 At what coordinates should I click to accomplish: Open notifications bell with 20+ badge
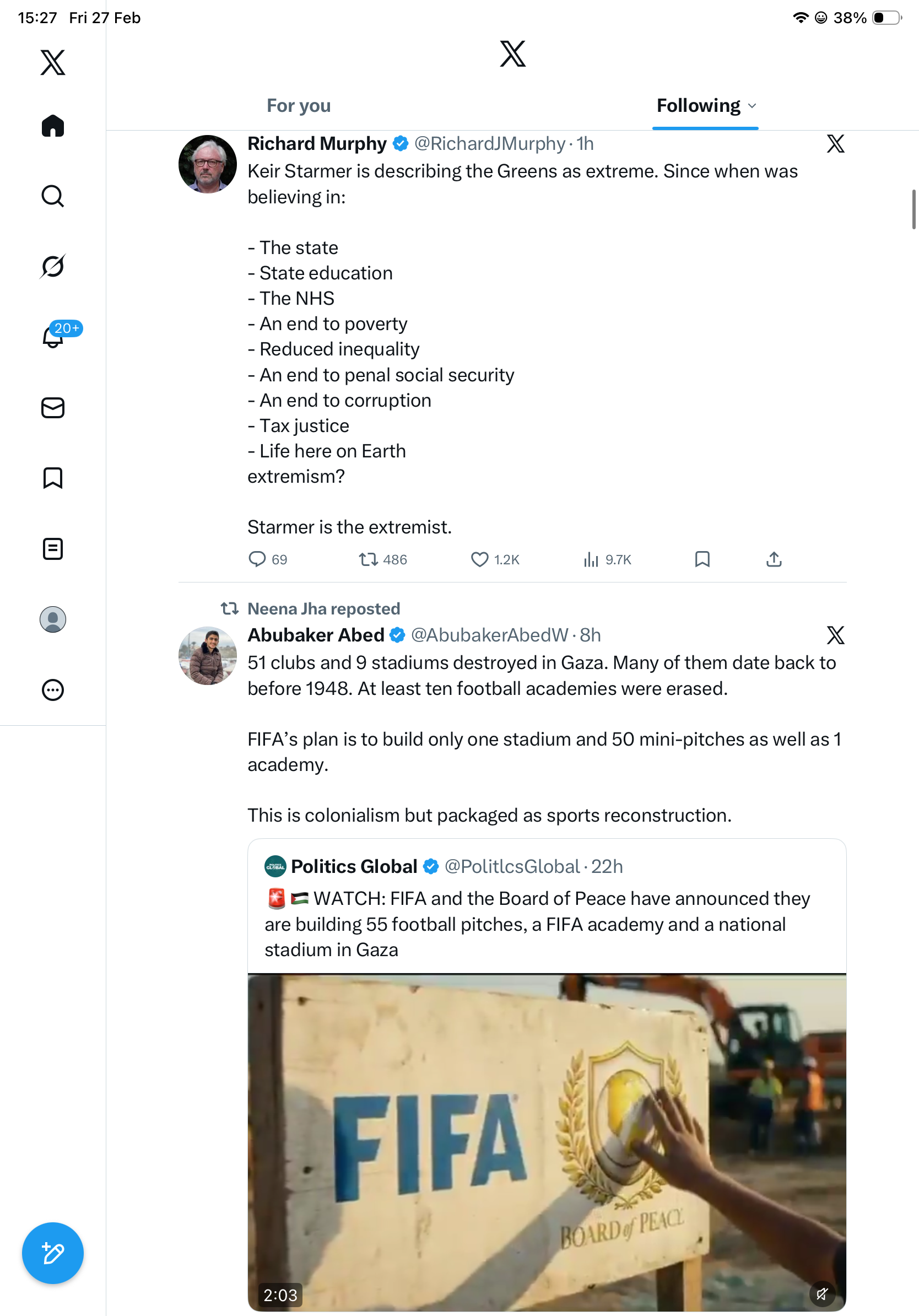(x=53, y=337)
